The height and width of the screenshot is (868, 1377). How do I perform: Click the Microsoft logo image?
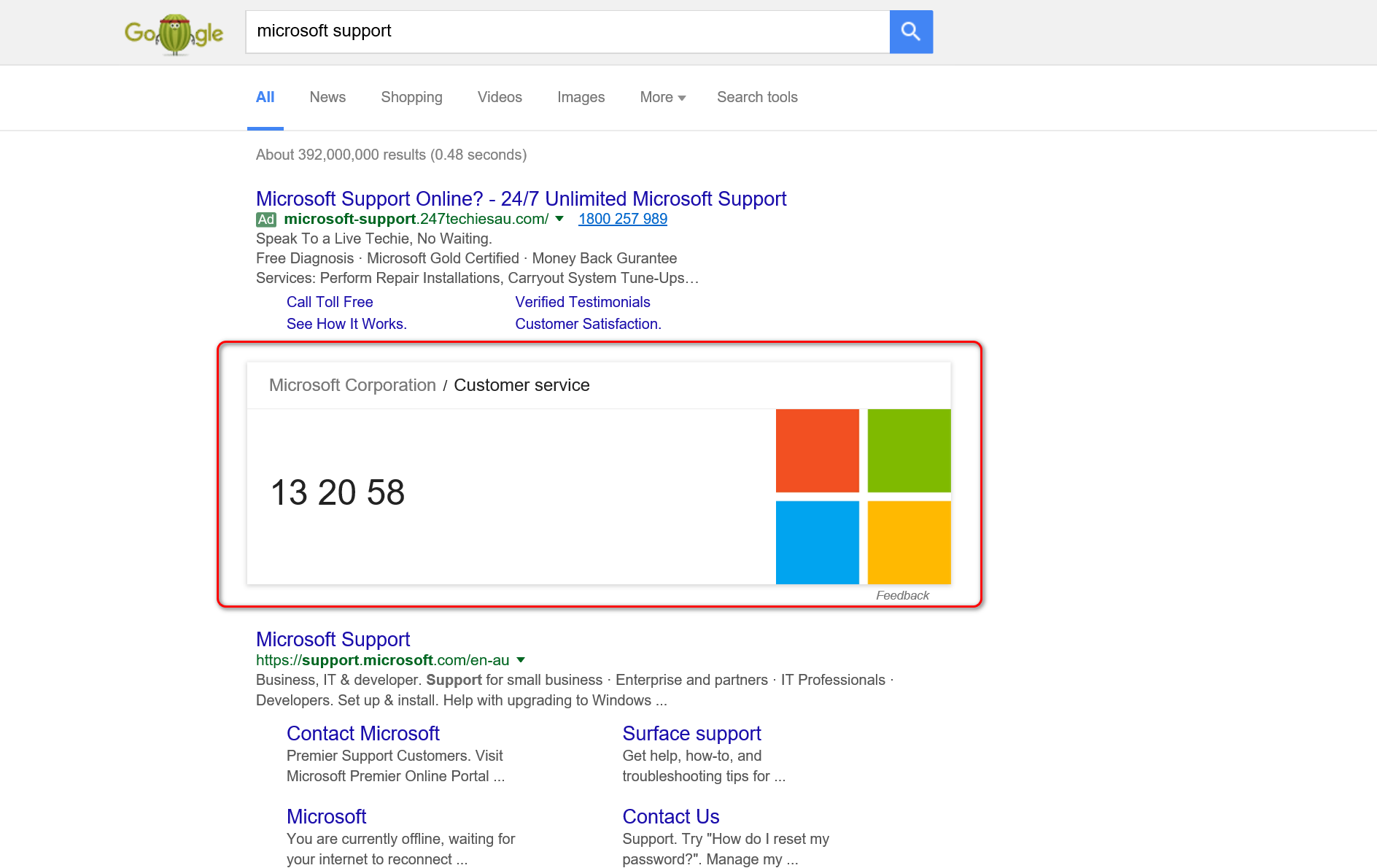pos(863,496)
